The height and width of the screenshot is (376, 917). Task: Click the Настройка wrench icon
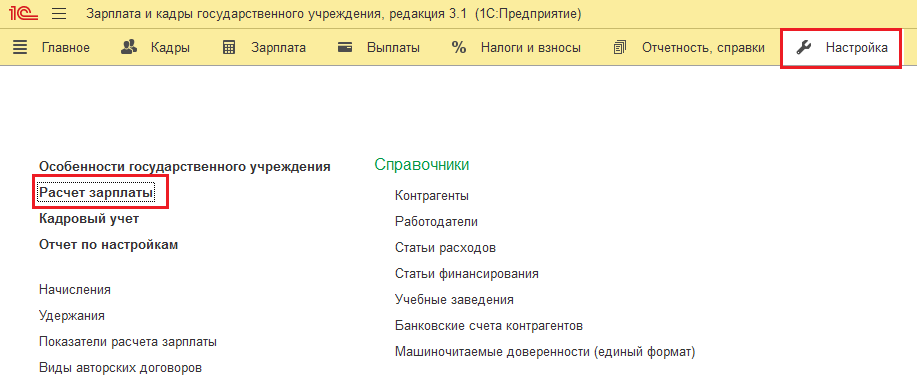[x=804, y=48]
